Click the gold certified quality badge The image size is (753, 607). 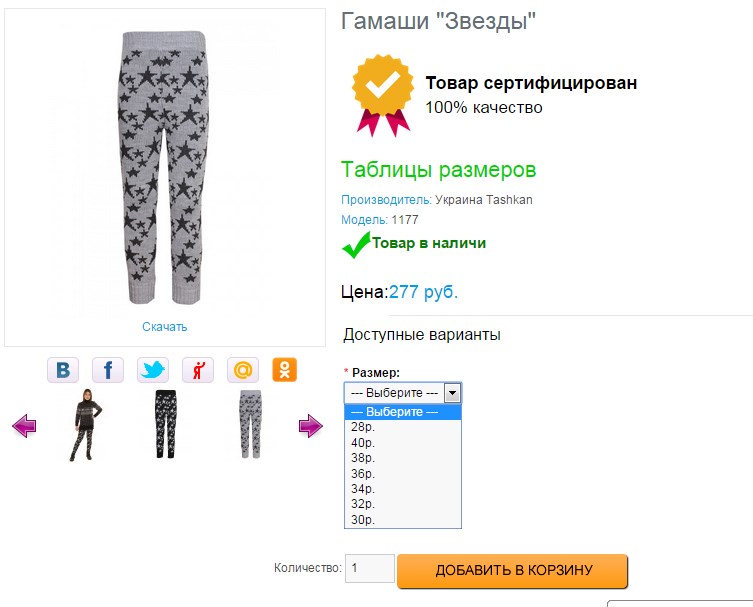tap(383, 95)
